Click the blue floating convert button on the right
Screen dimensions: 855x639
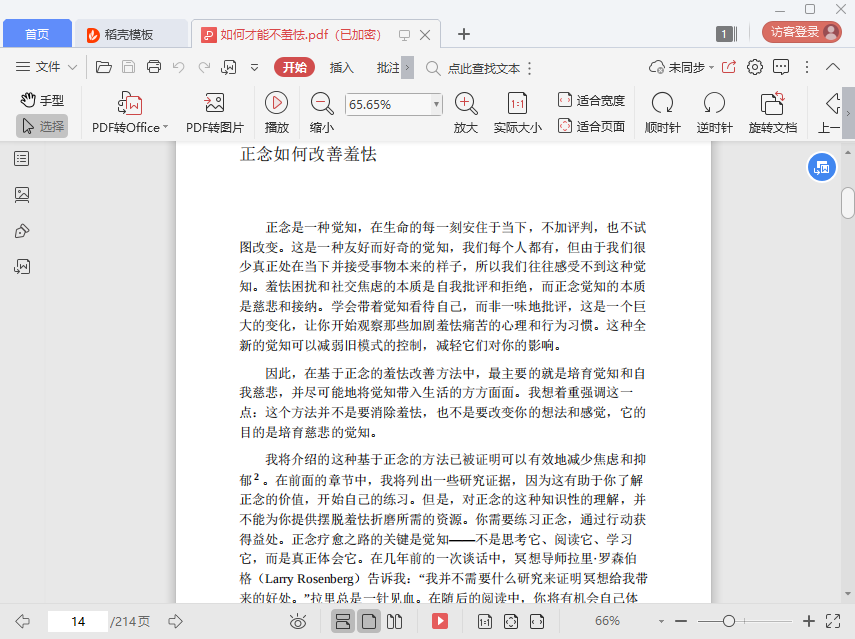(821, 168)
